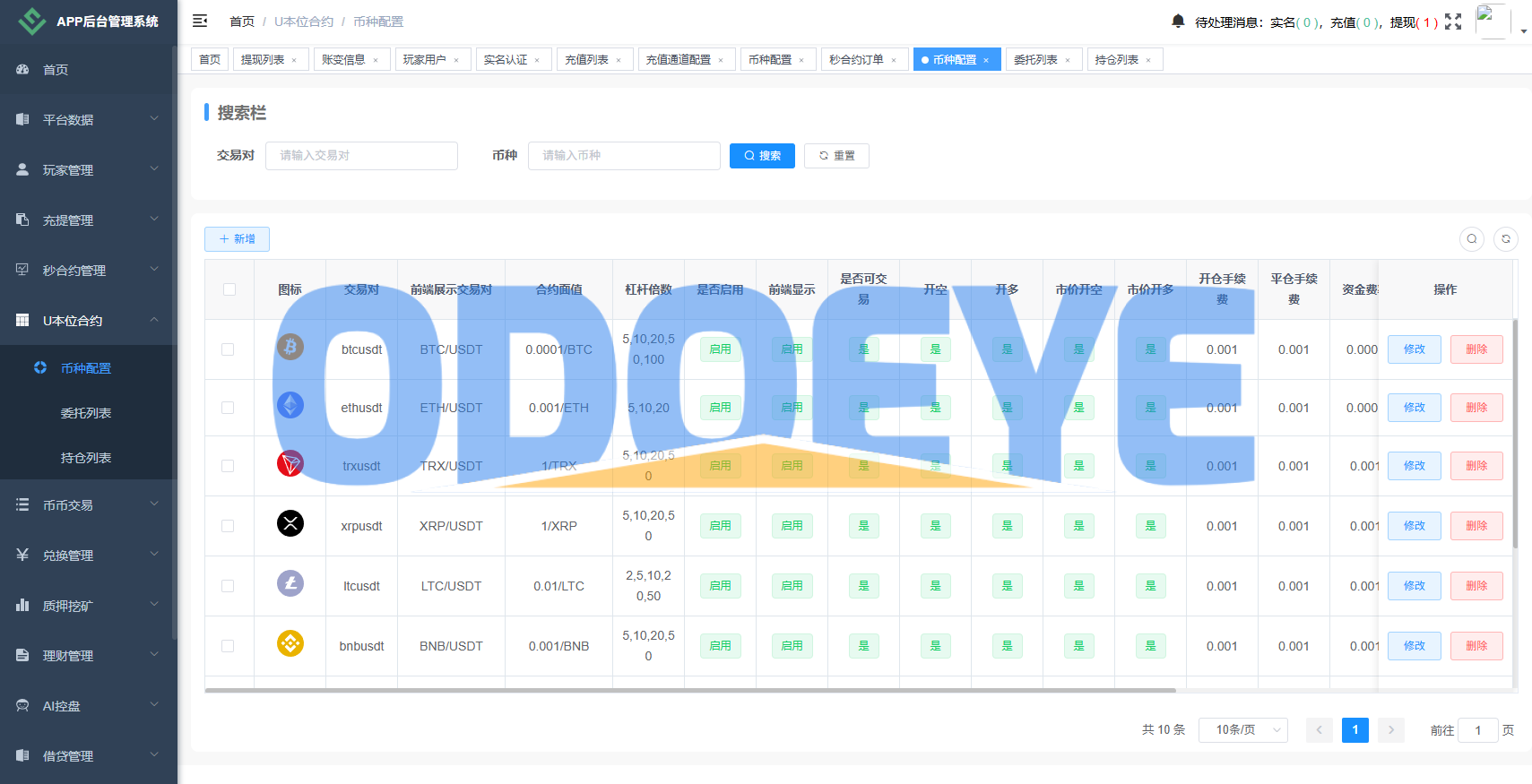Check the xrpusdt row checkbox
This screenshot has height=784, width=1532.
pos(228,526)
